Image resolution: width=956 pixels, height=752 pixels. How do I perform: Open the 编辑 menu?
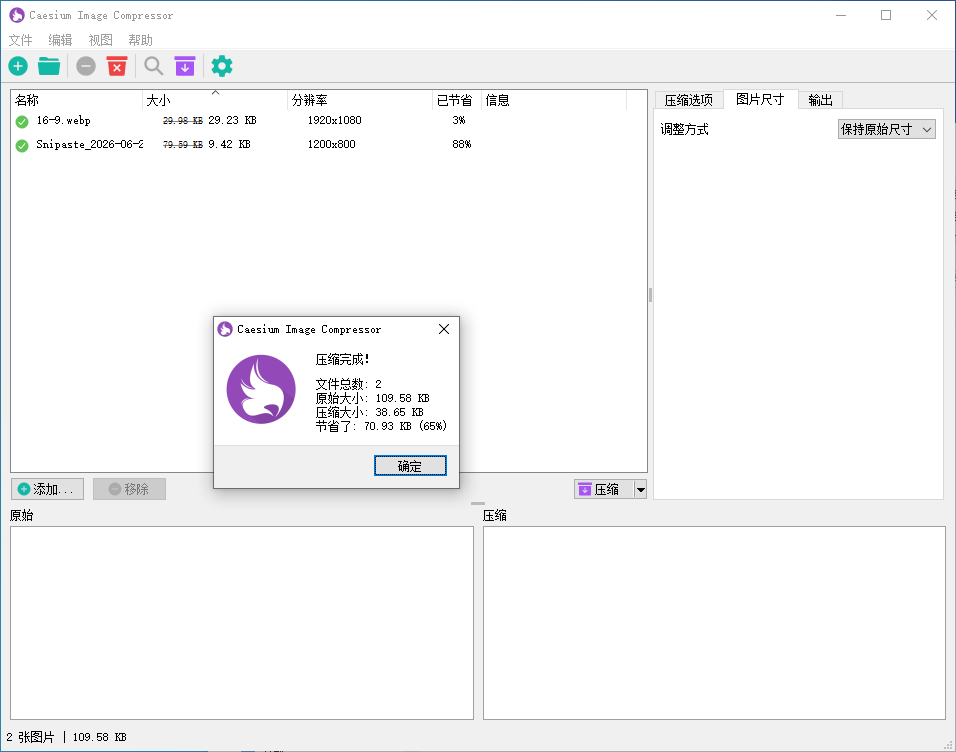60,40
